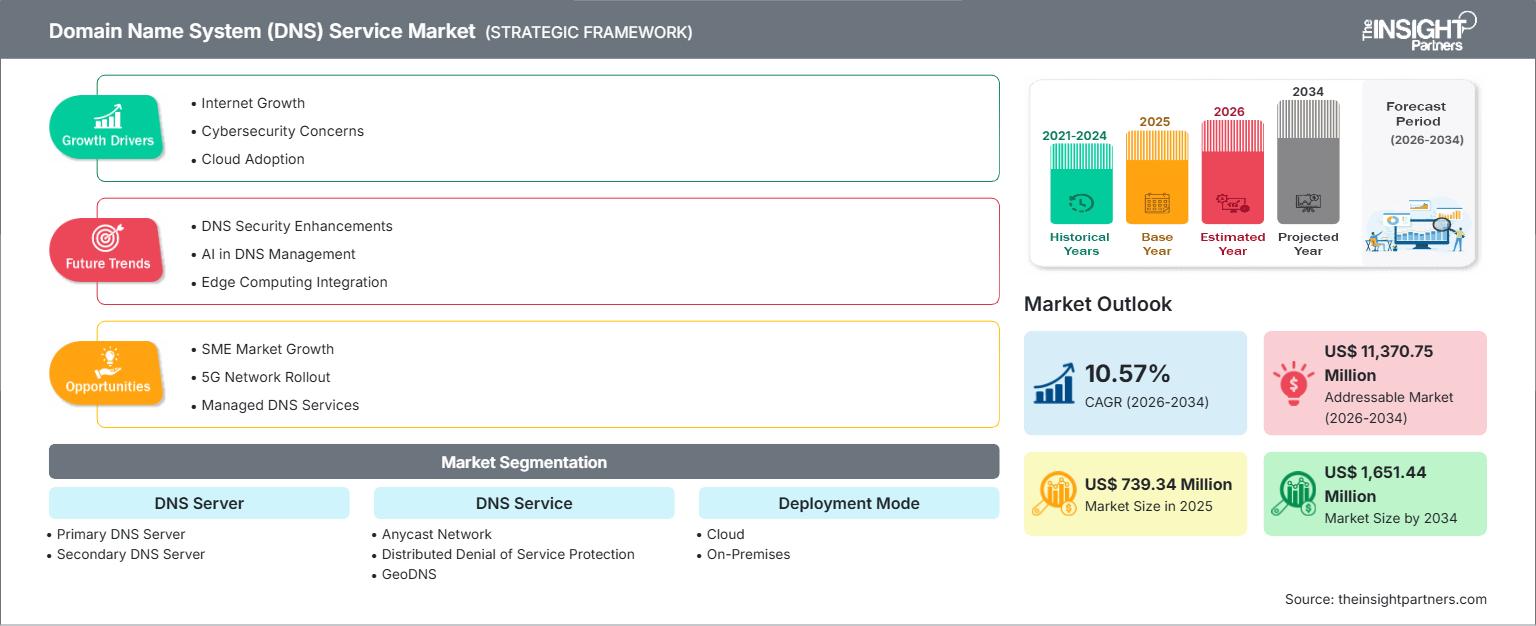Click 'US$ 739.34 Million' value
Viewport: 1536px width, 626px height.
point(1158,484)
